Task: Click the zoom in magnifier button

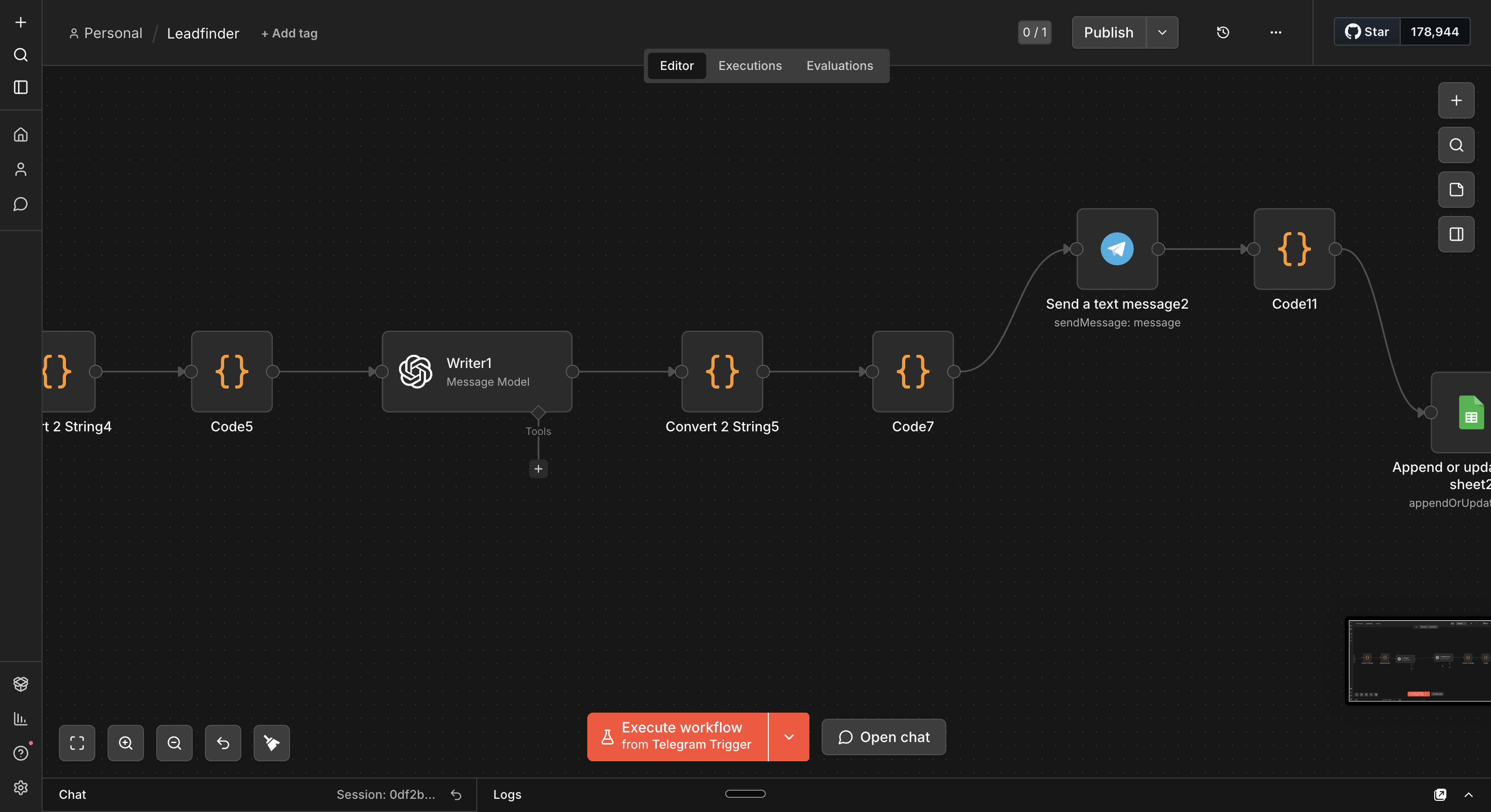Action: tap(126, 743)
